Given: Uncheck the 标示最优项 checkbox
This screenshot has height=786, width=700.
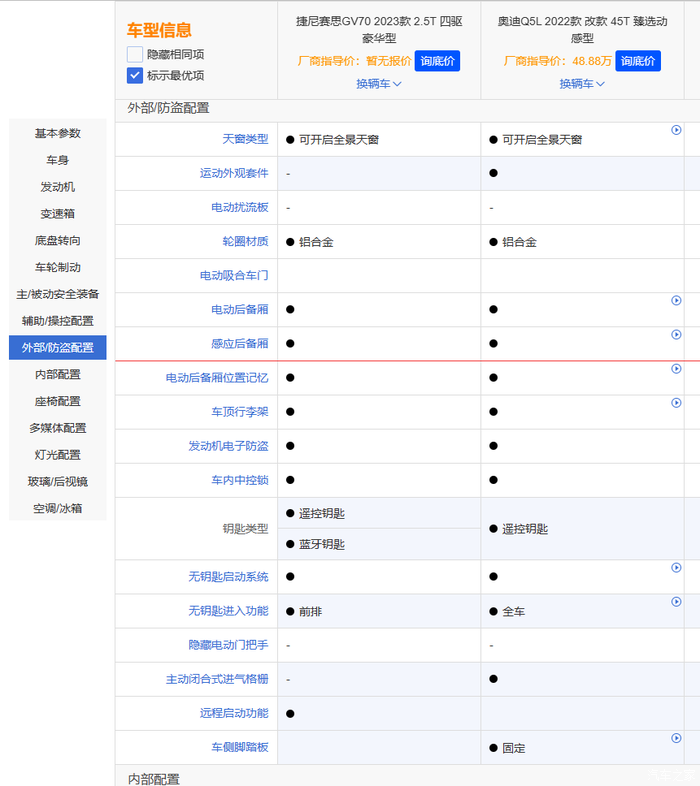Looking at the screenshot, I should tap(135, 76).
